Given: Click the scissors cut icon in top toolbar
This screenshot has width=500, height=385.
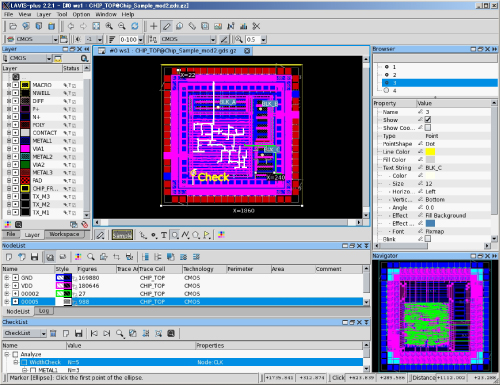Looking at the screenshot, I should point(256,26).
